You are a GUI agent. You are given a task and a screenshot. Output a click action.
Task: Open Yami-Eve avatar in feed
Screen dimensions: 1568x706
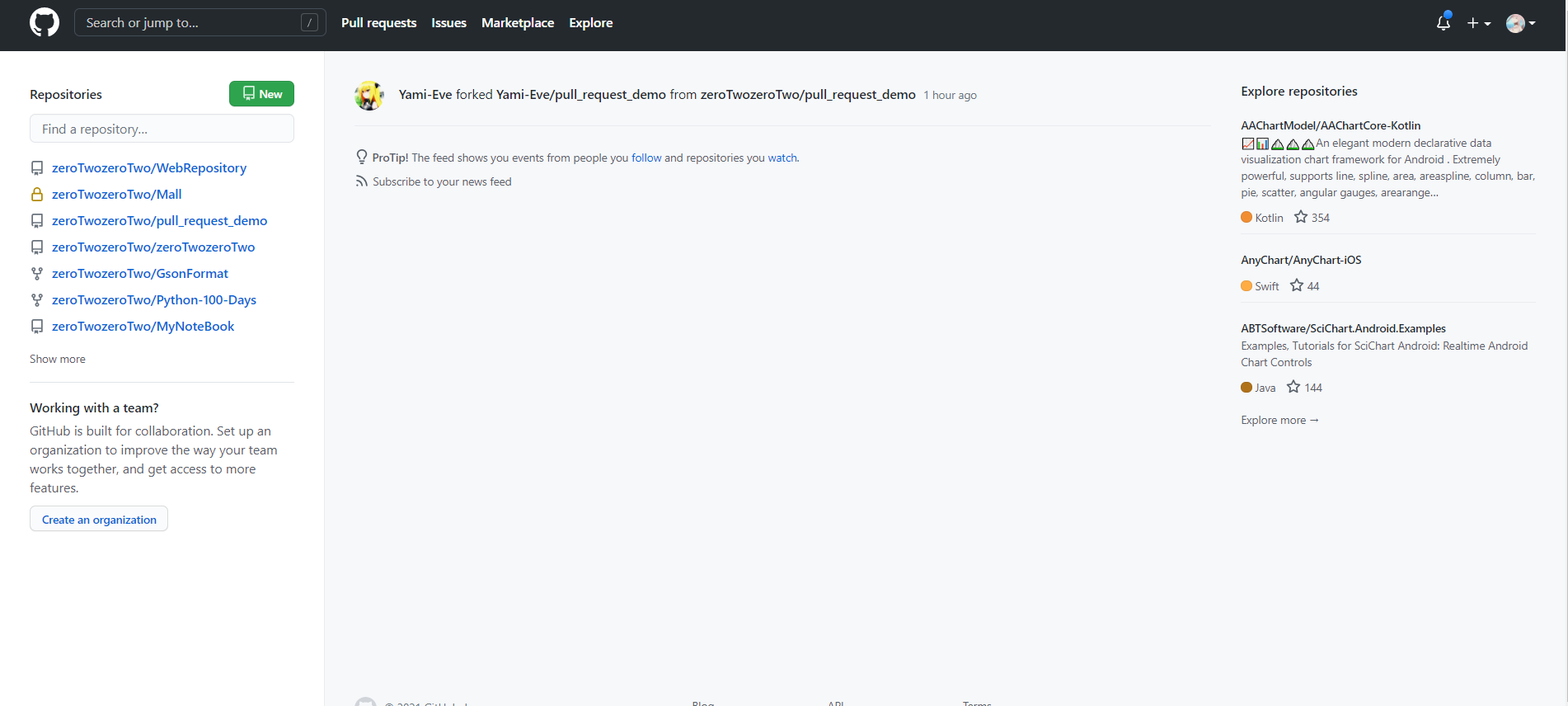coord(369,95)
